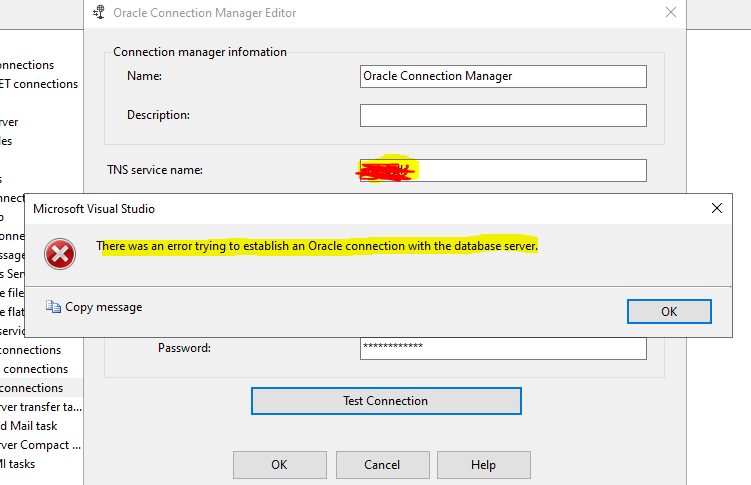Viewport: 751px width, 485px height.
Task: Click the Oracle Connection Manager Editor title icon
Action: [x=99, y=12]
